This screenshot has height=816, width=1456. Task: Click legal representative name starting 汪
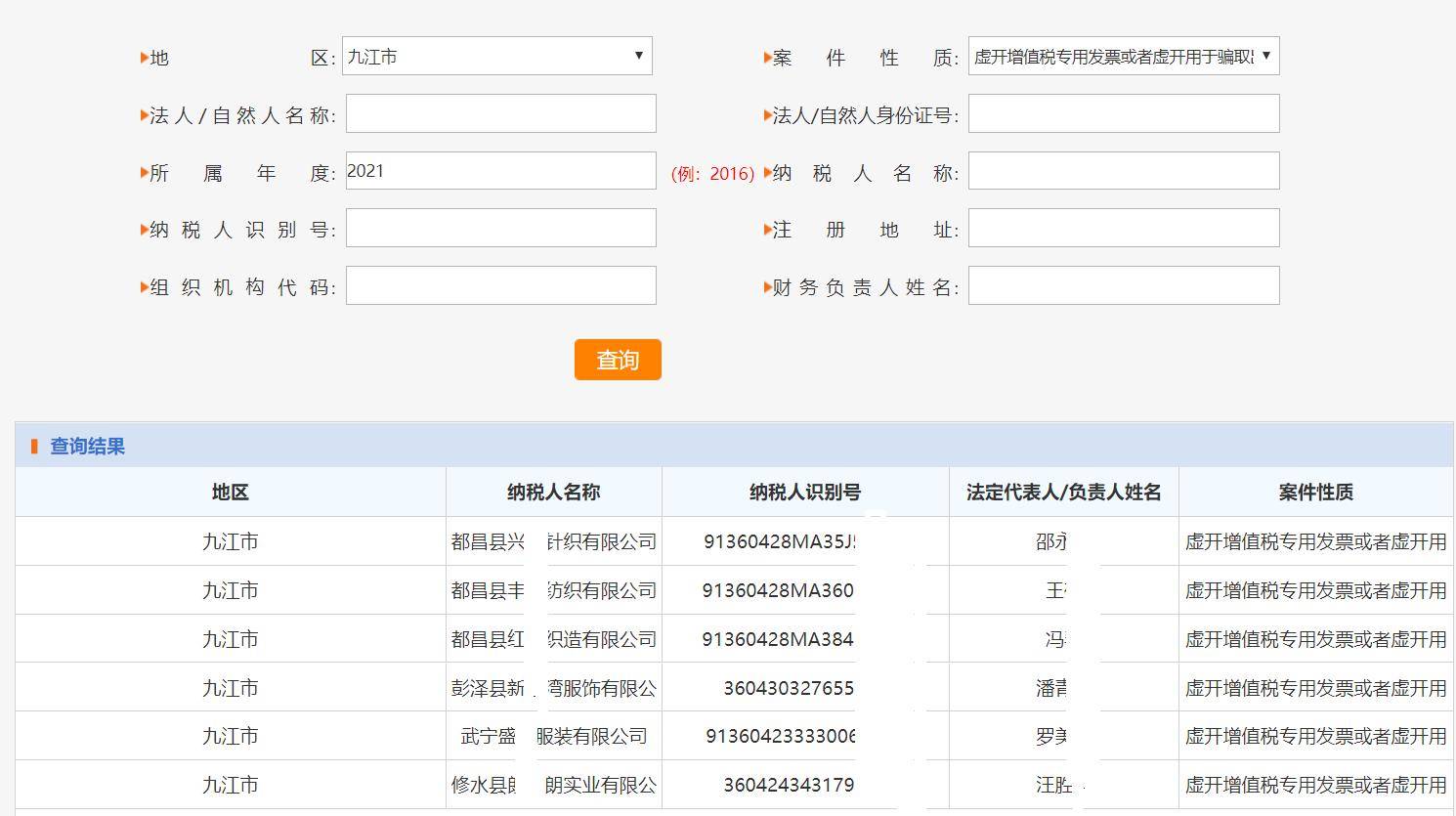1055,785
